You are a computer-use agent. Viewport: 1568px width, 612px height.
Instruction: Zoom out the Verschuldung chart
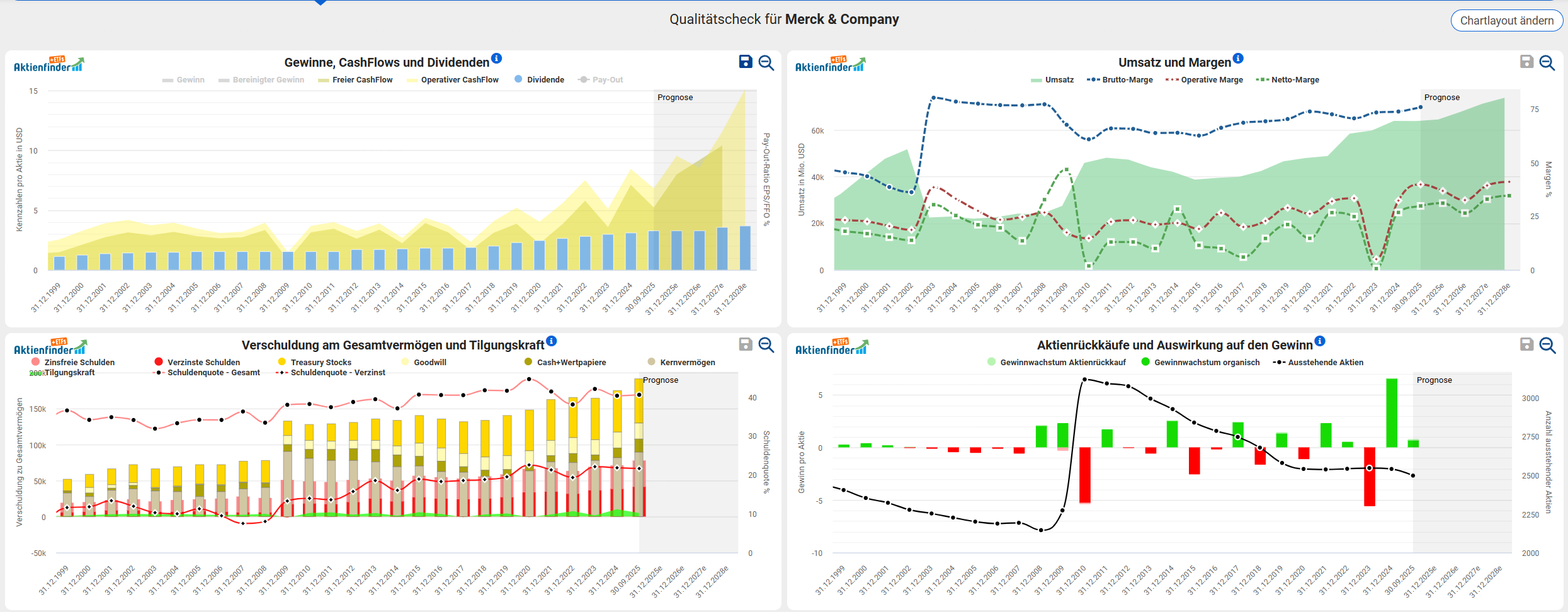[x=766, y=344]
